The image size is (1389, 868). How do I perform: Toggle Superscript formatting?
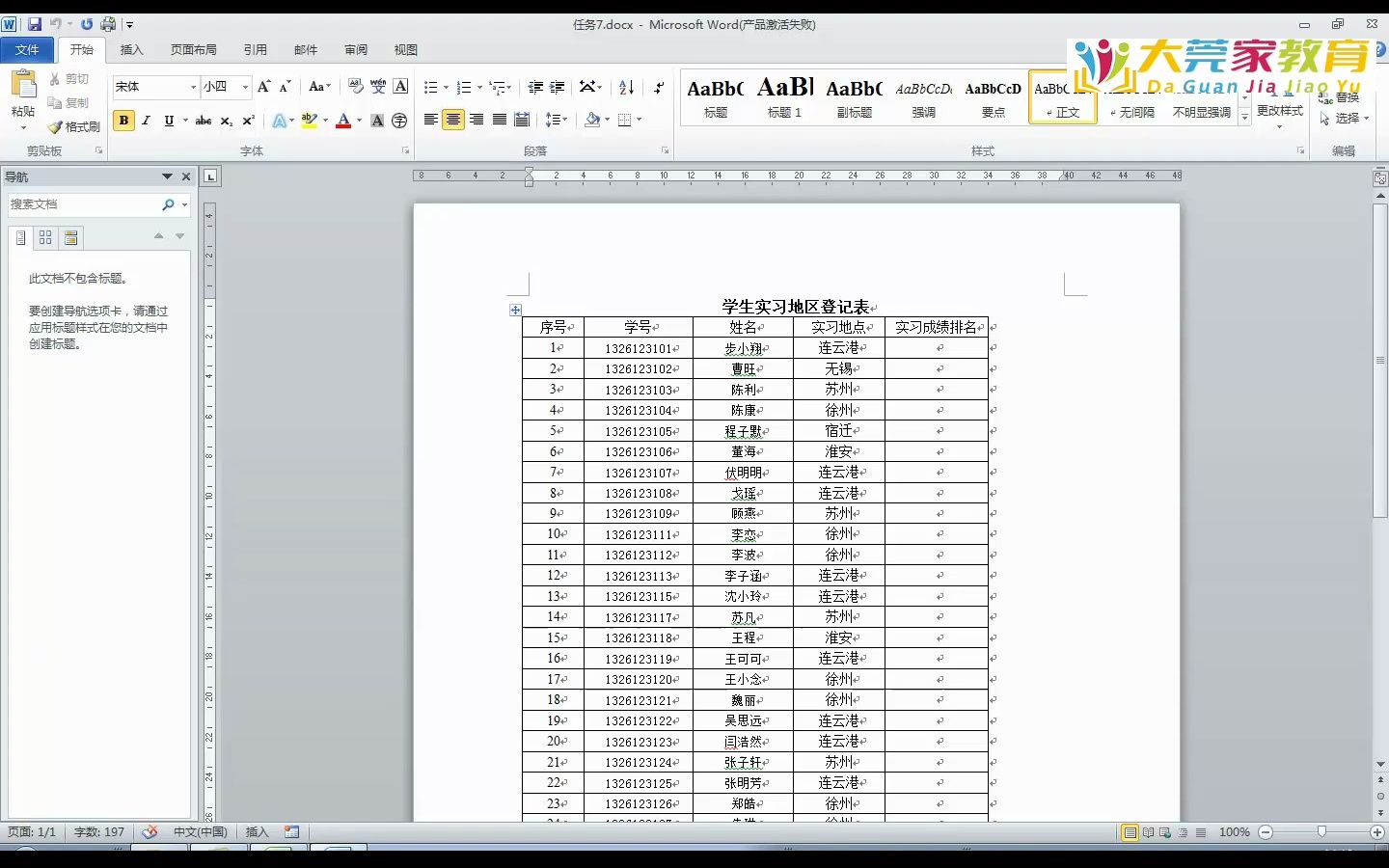click(248, 120)
